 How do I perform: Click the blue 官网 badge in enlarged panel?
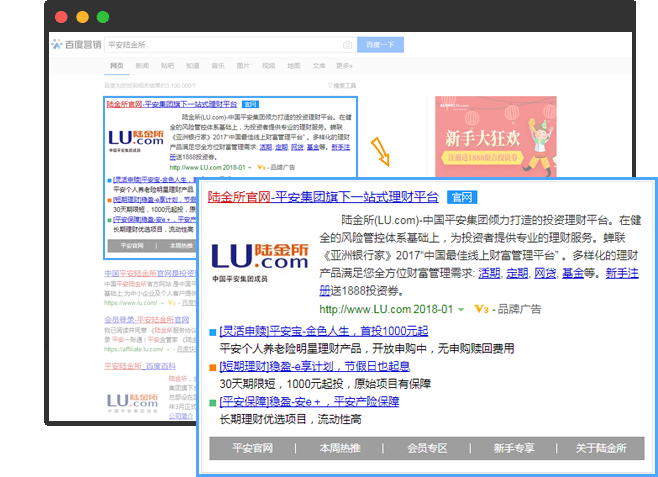[x=462, y=197]
